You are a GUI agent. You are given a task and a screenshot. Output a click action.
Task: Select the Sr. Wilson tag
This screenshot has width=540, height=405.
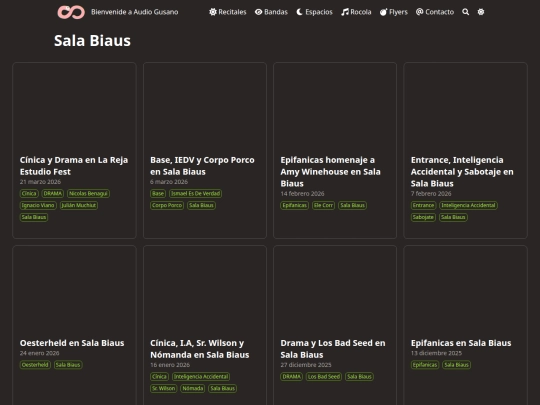[164, 388]
